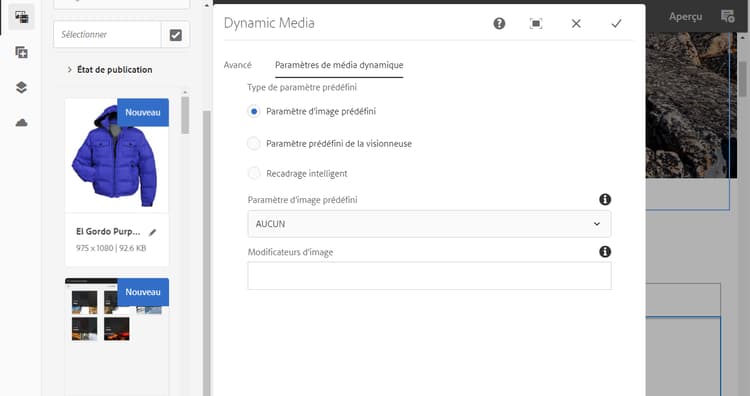Open the Assets panel icon in side rail
Viewport: 750px width, 396px height.
pyautogui.click(x=22, y=17)
